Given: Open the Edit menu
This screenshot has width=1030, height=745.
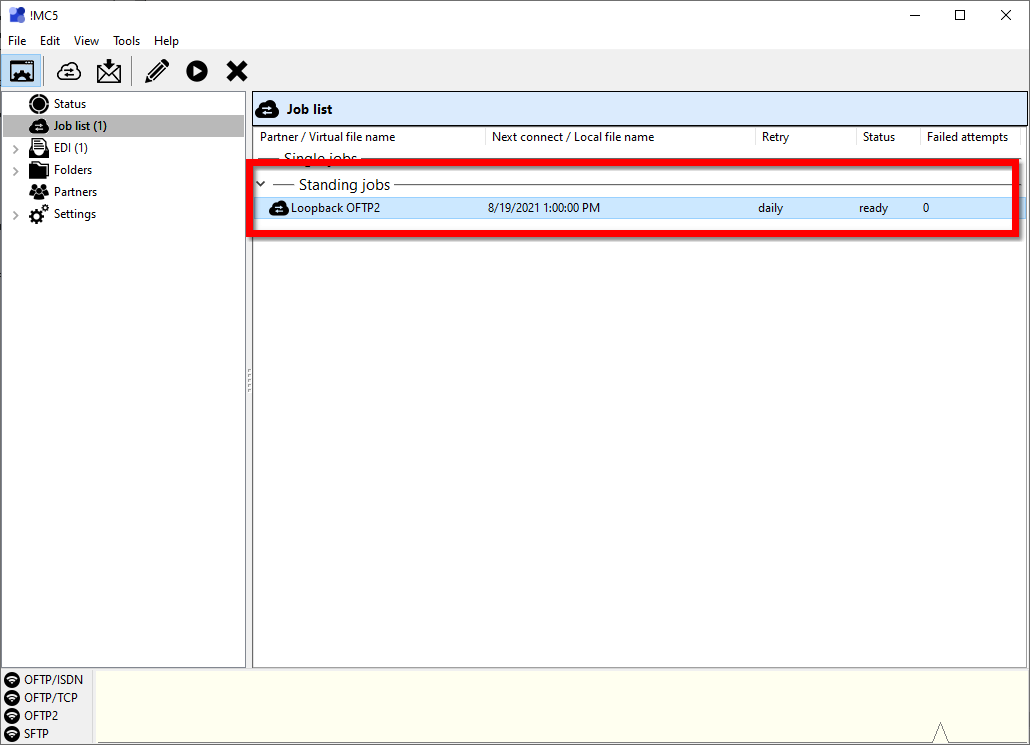Looking at the screenshot, I should click(50, 41).
